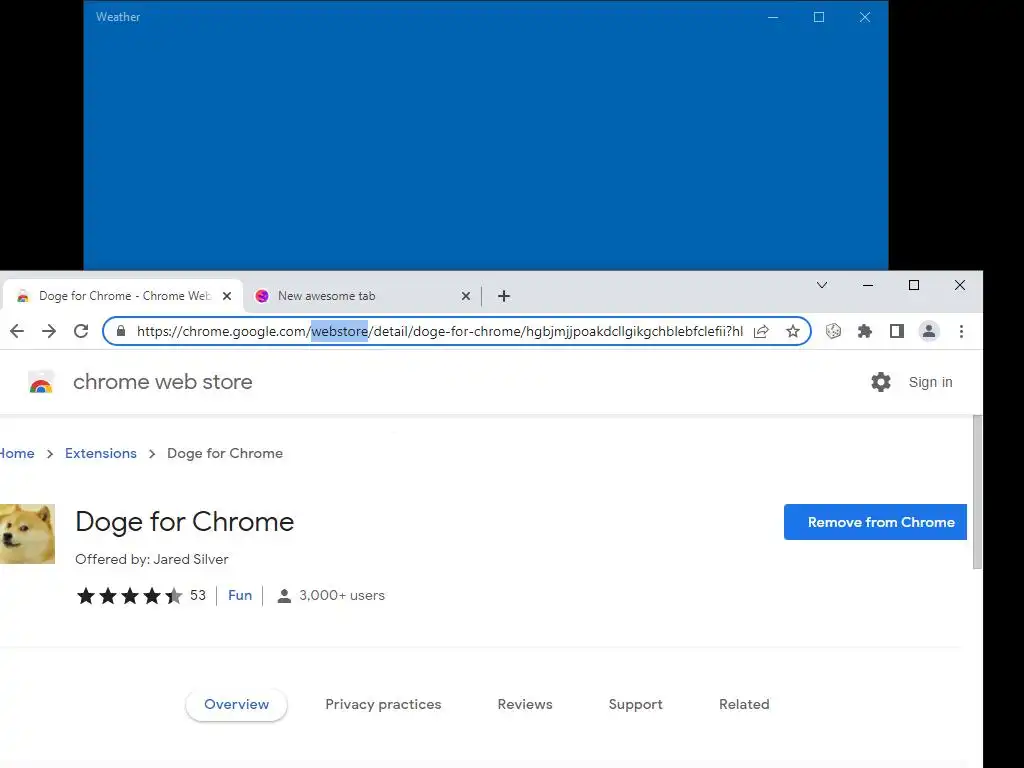Viewport: 1024px width, 768px height.
Task: Click the star rating for 53 reviews
Action: (129, 596)
